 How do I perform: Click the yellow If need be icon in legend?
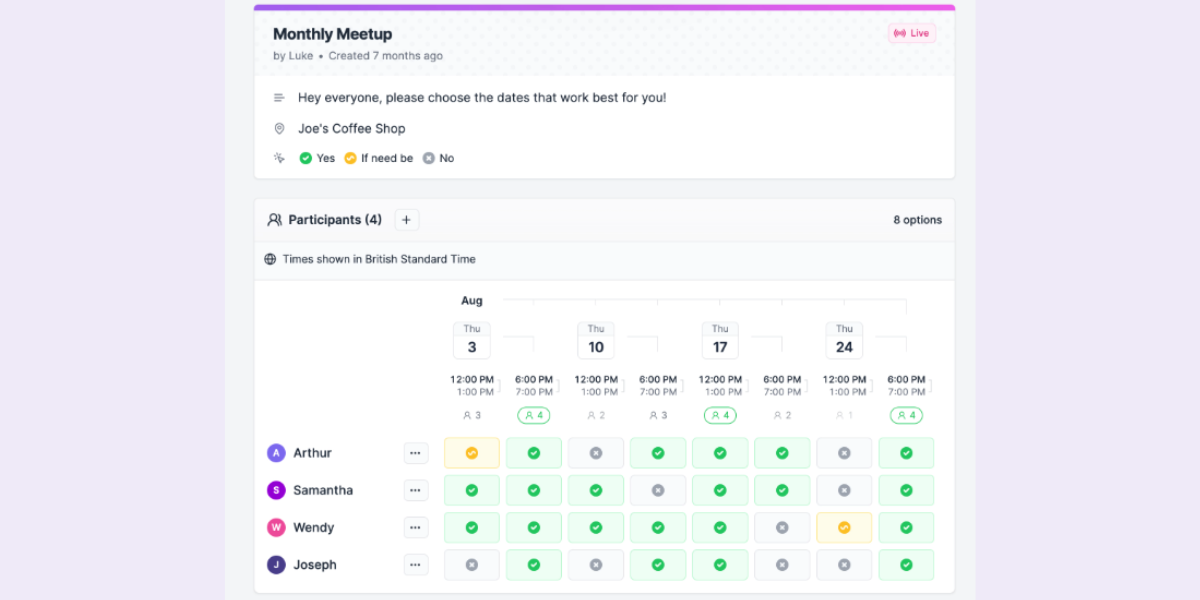point(350,157)
